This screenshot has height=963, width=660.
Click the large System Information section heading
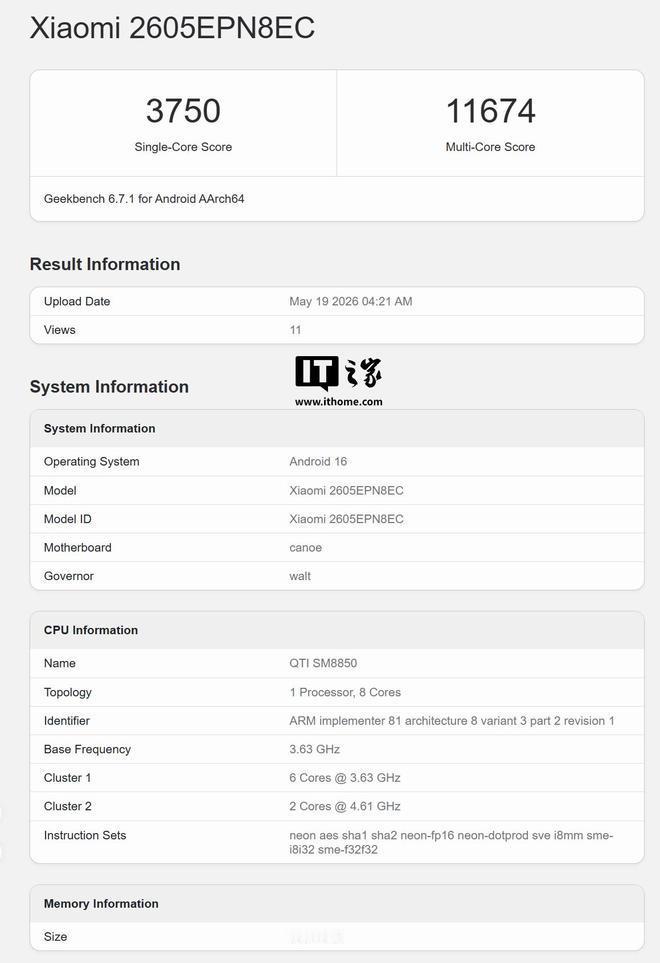click(x=109, y=387)
